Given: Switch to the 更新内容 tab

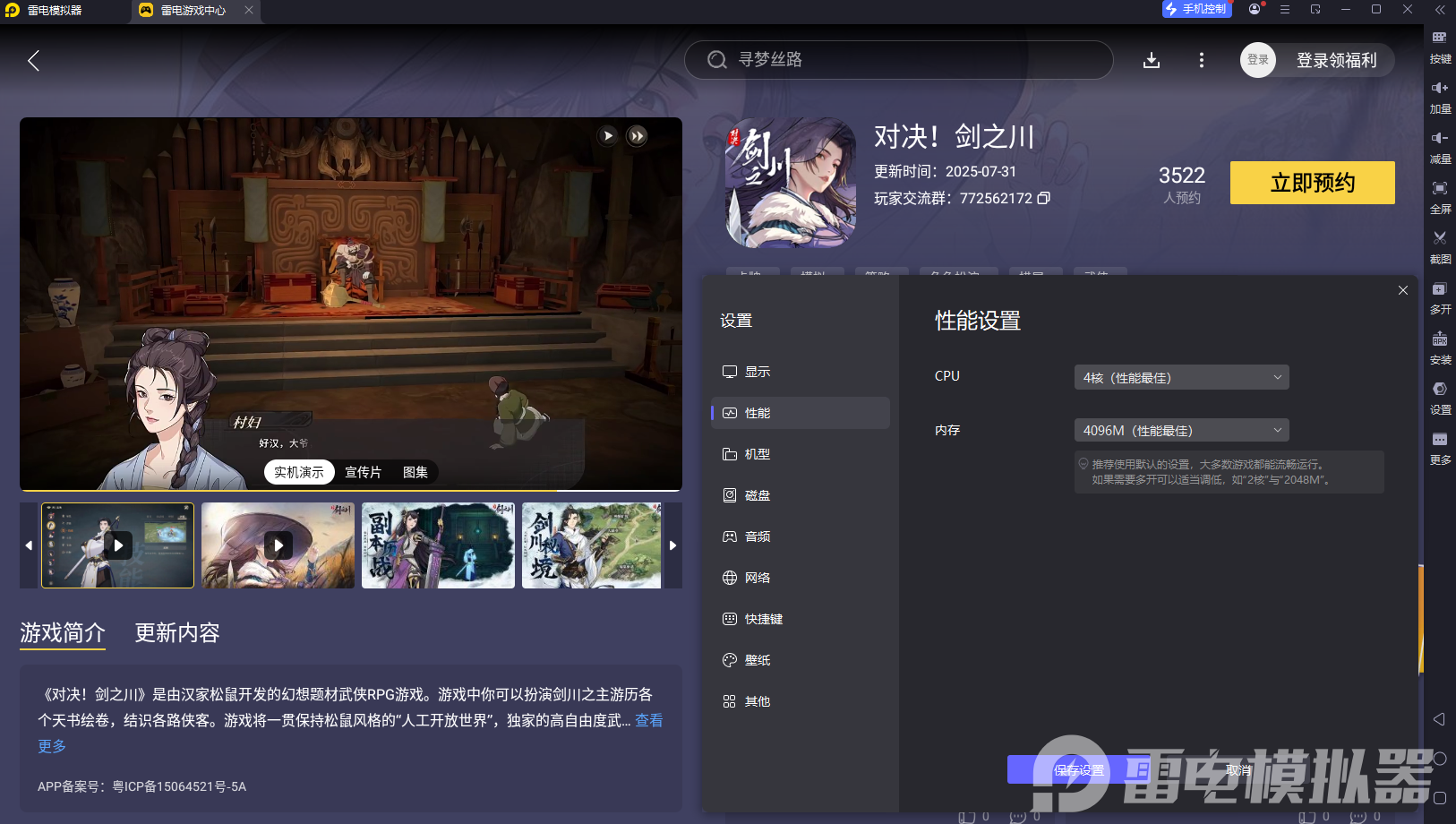Looking at the screenshot, I should pyautogui.click(x=177, y=633).
